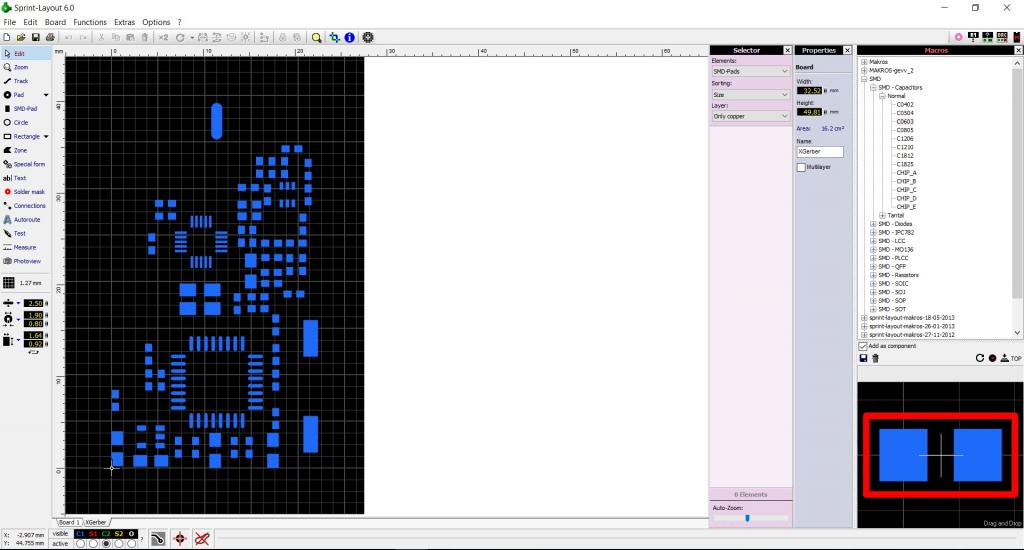Set S1 layer as active
The height and width of the screenshot is (550, 1024).
coord(93,543)
